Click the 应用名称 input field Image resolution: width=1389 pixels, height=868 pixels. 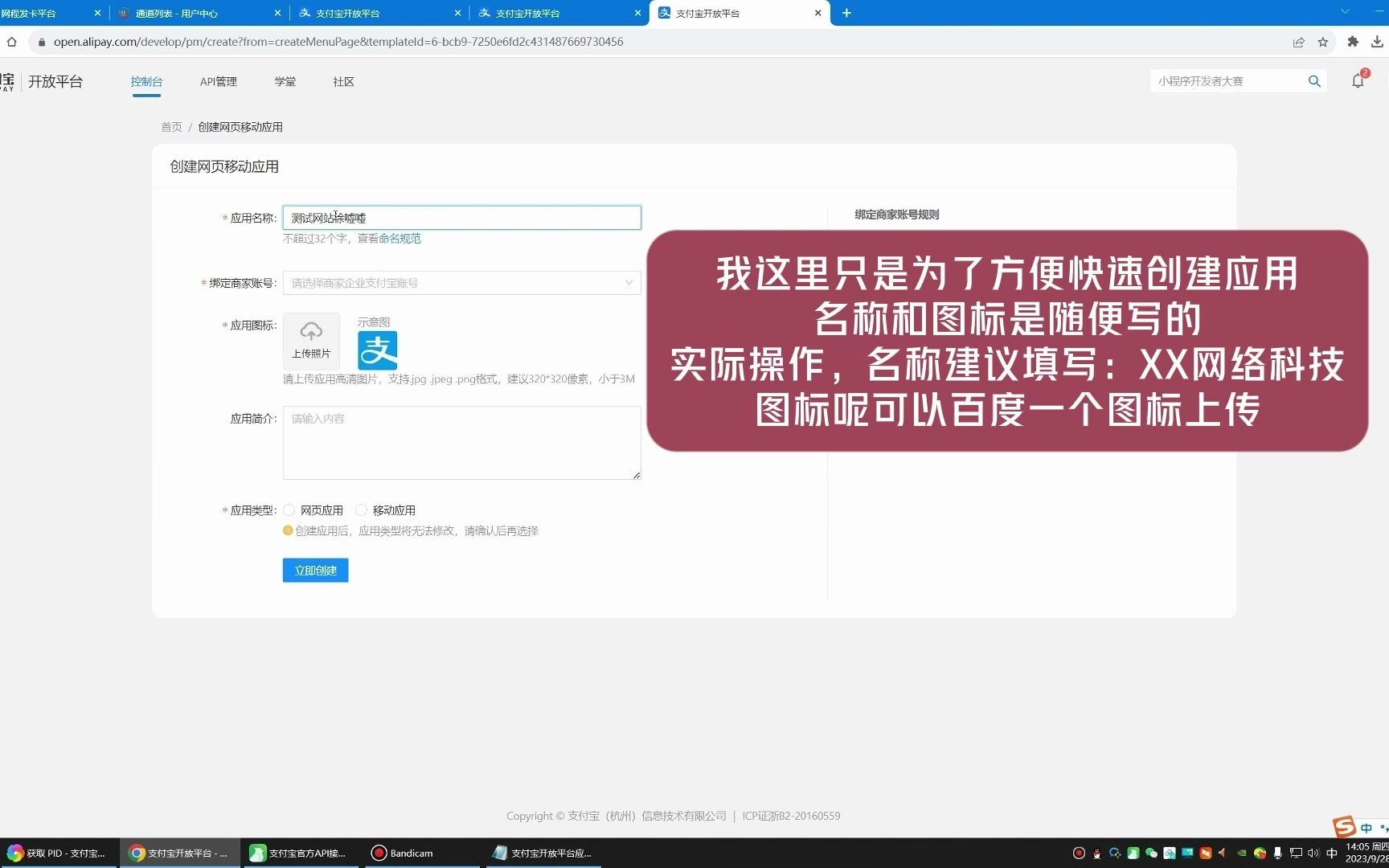click(x=461, y=218)
